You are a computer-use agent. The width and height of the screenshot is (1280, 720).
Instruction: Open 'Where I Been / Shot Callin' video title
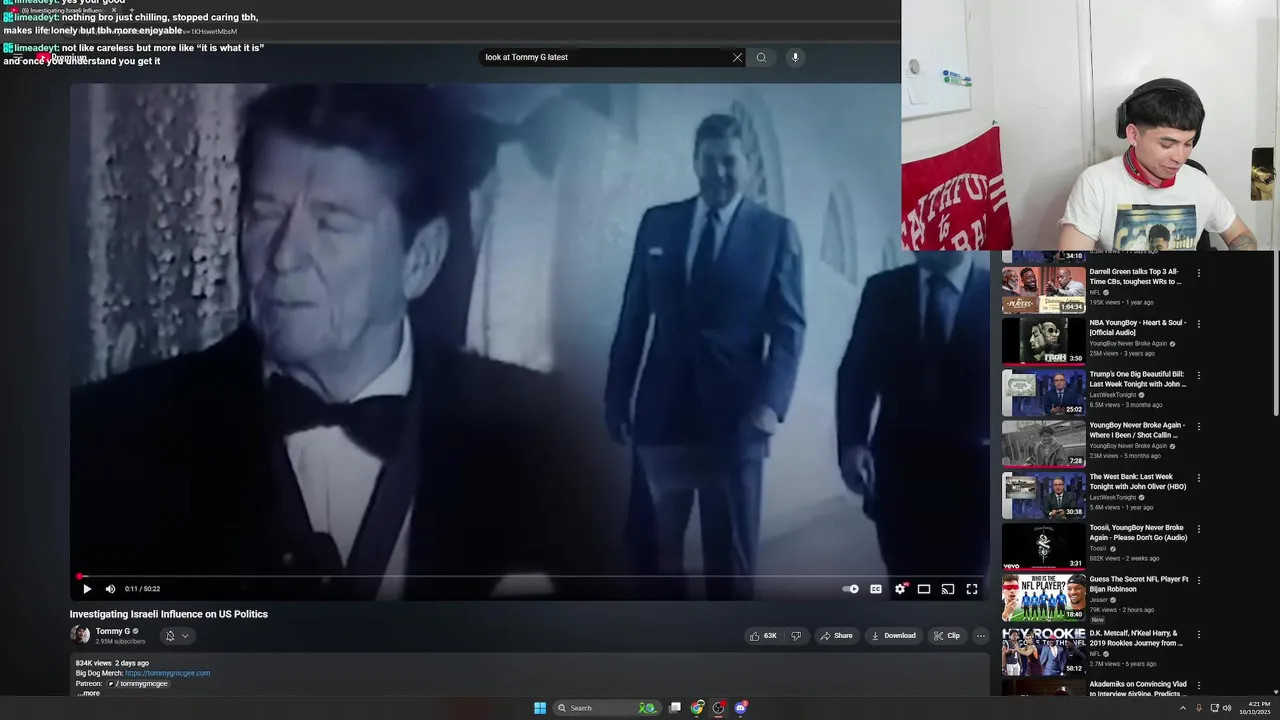coord(1138,430)
